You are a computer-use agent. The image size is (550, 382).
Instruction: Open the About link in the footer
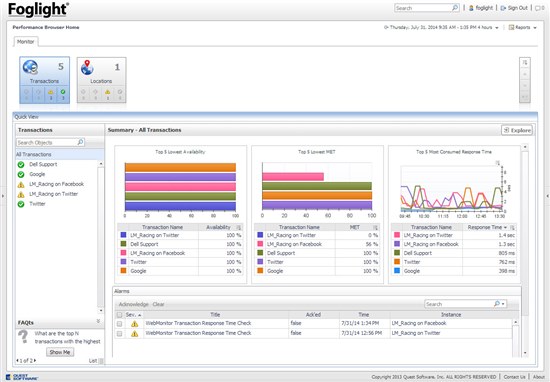tap(538, 377)
